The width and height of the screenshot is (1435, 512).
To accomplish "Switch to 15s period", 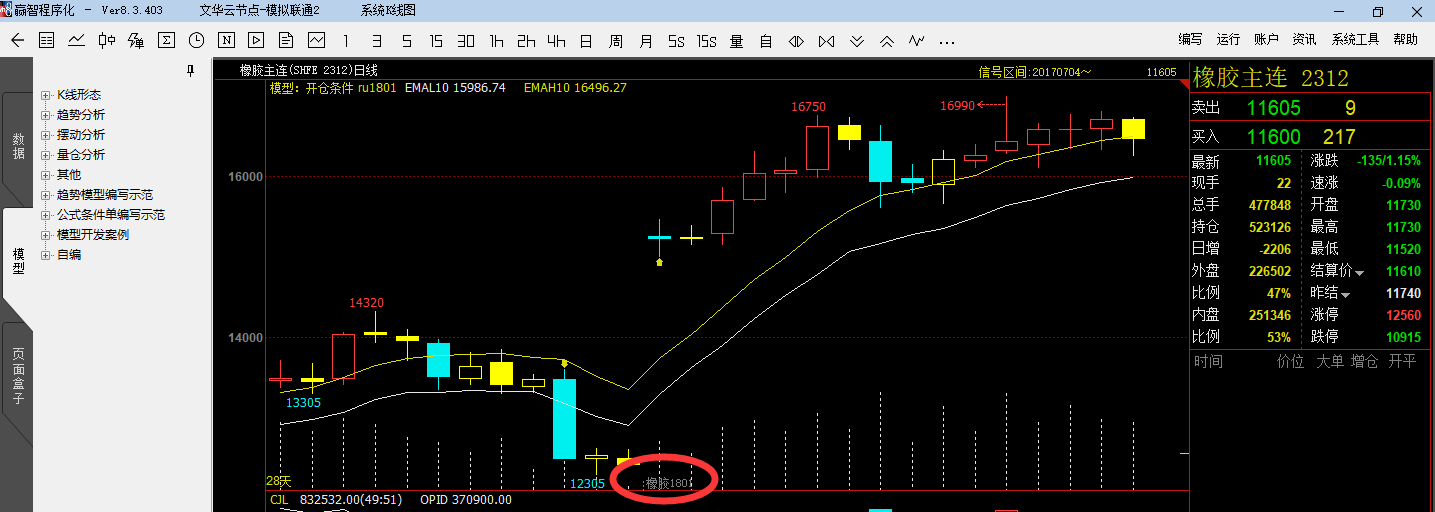I will tap(707, 41).
